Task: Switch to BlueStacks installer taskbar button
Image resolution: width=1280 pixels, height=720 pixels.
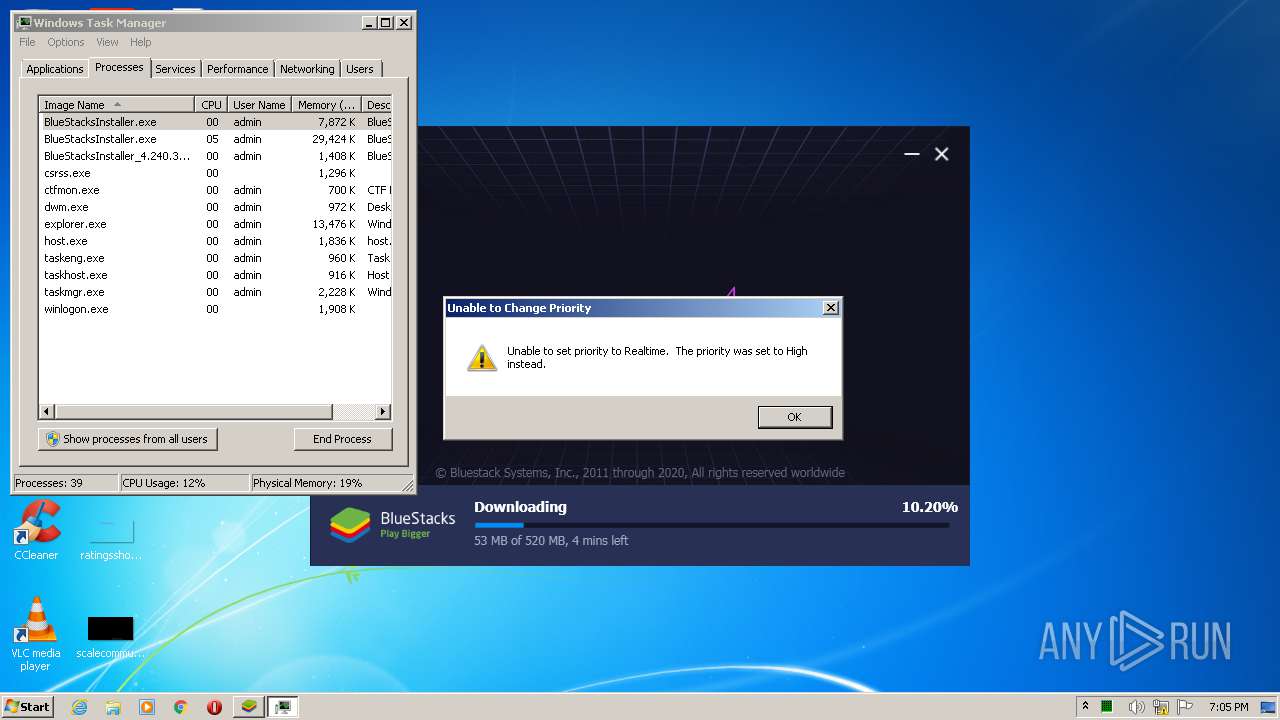Action: pos(249,707)
